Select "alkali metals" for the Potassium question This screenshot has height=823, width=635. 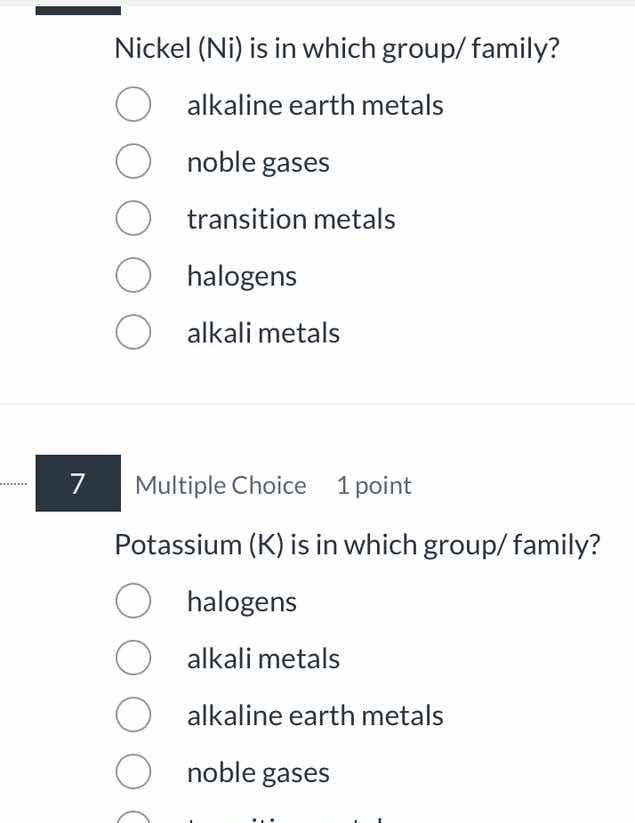click(x=132, y=658)
